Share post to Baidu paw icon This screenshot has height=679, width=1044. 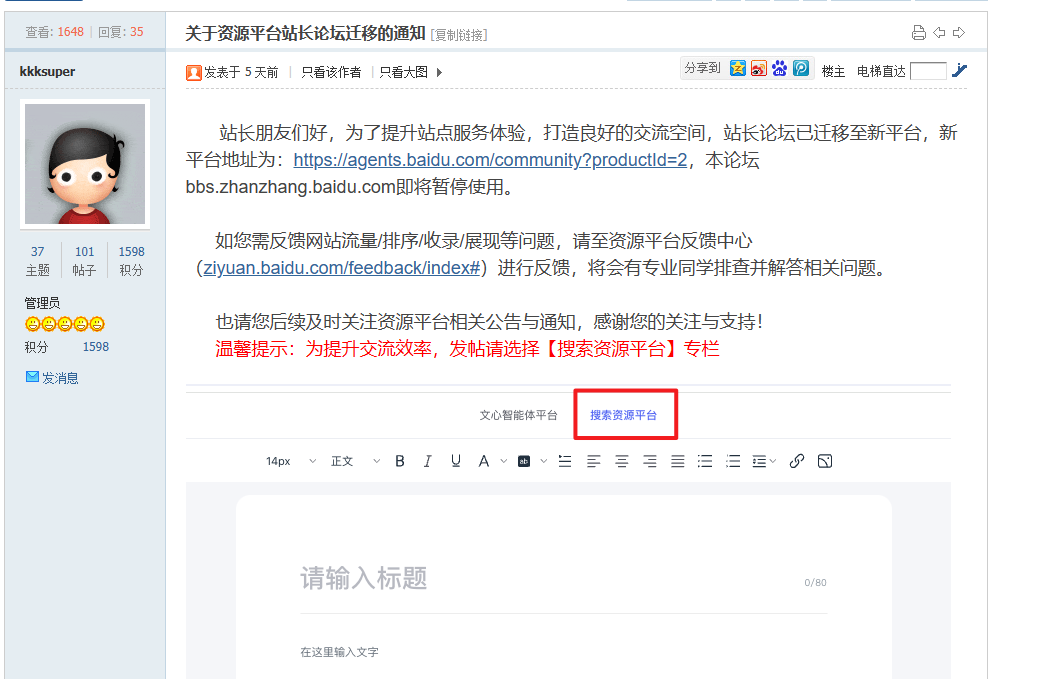click(780, 68)
